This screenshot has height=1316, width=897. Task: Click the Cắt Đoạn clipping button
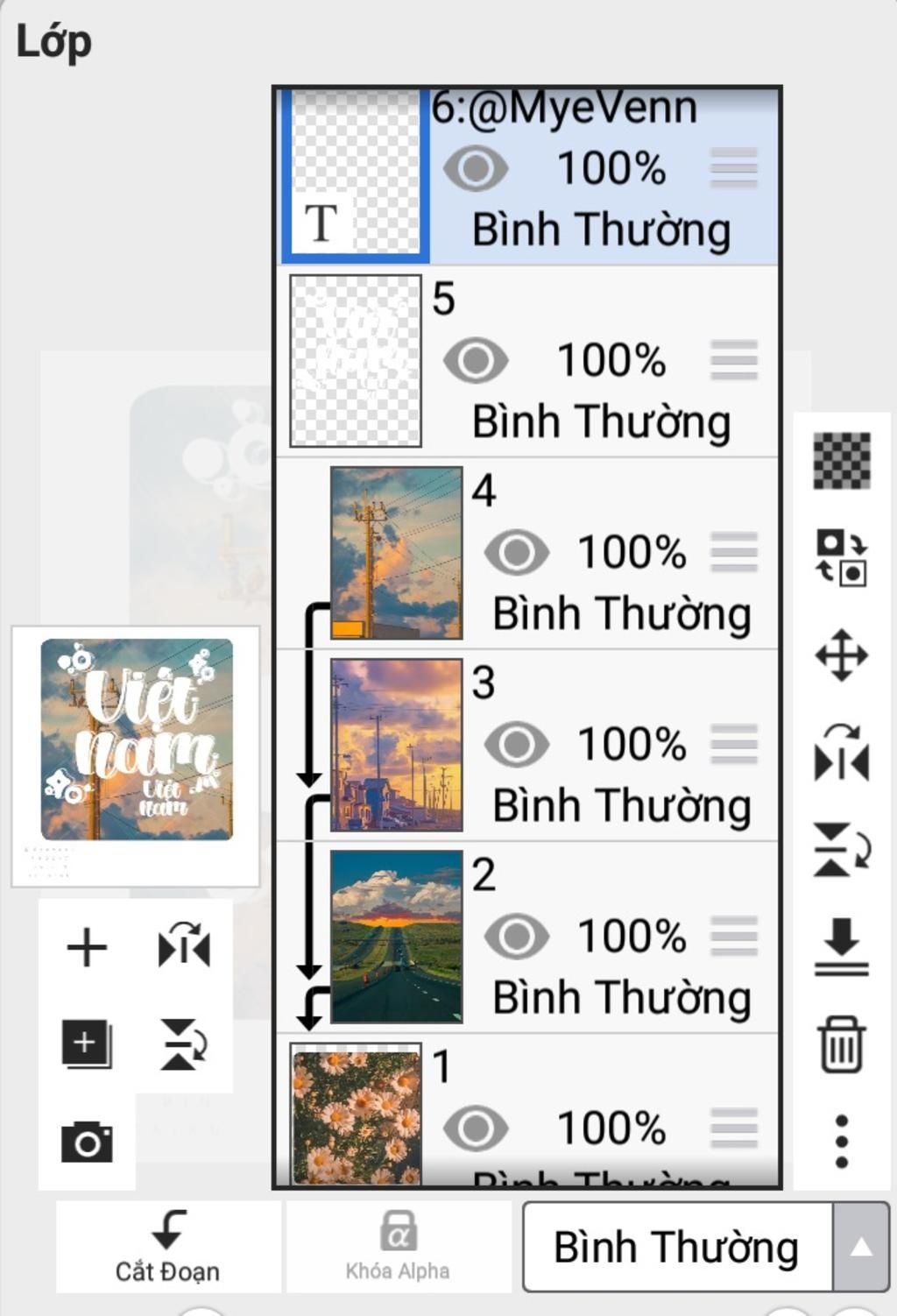coord(167,1246)
